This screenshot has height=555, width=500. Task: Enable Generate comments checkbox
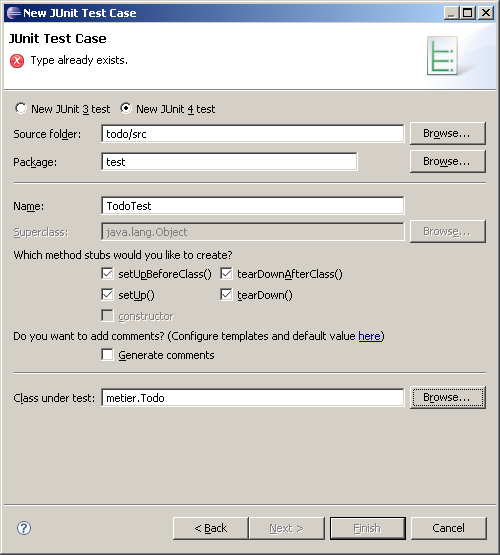[x=107, y=355]
